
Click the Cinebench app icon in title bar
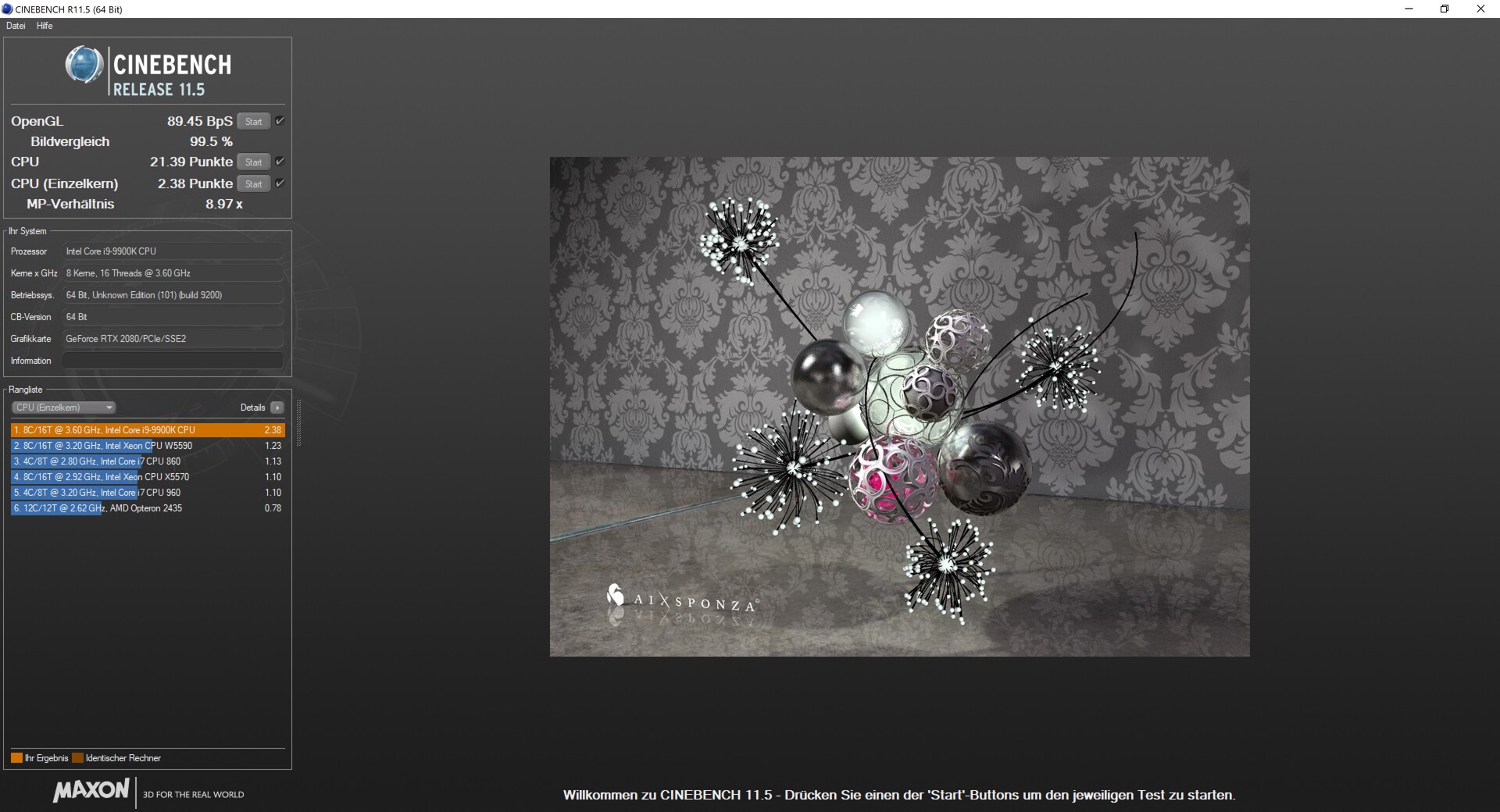8,9
